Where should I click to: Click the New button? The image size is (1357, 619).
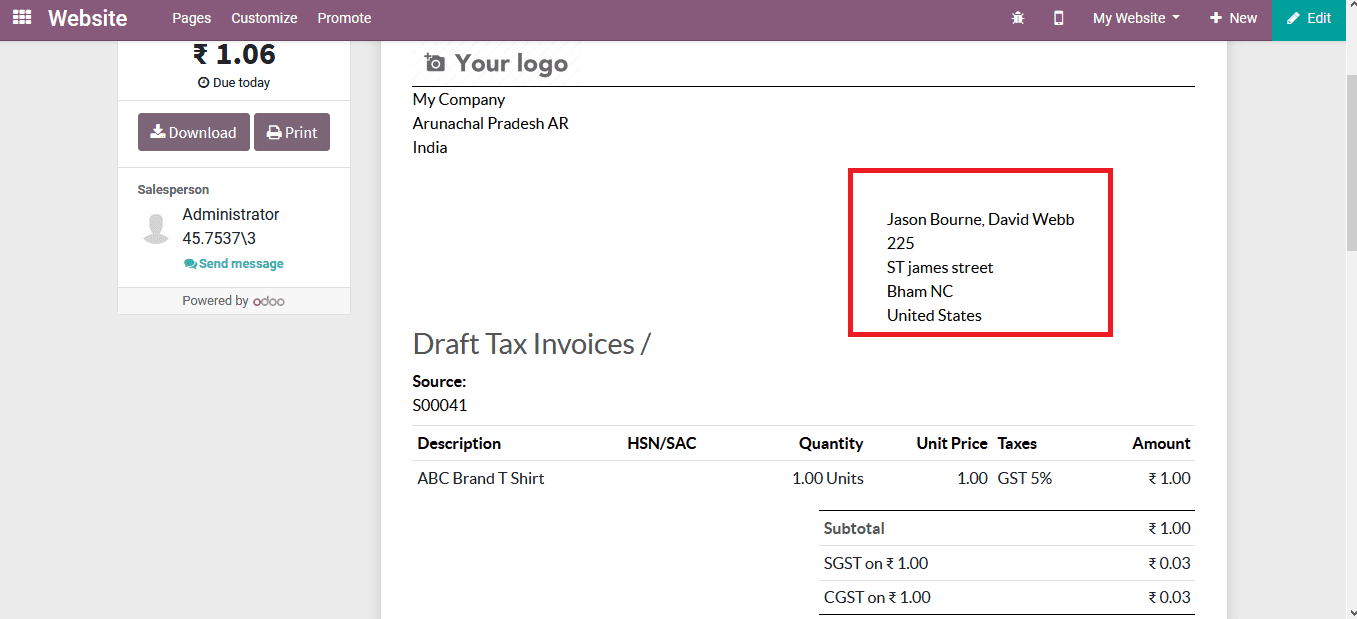coord(1233,18)
